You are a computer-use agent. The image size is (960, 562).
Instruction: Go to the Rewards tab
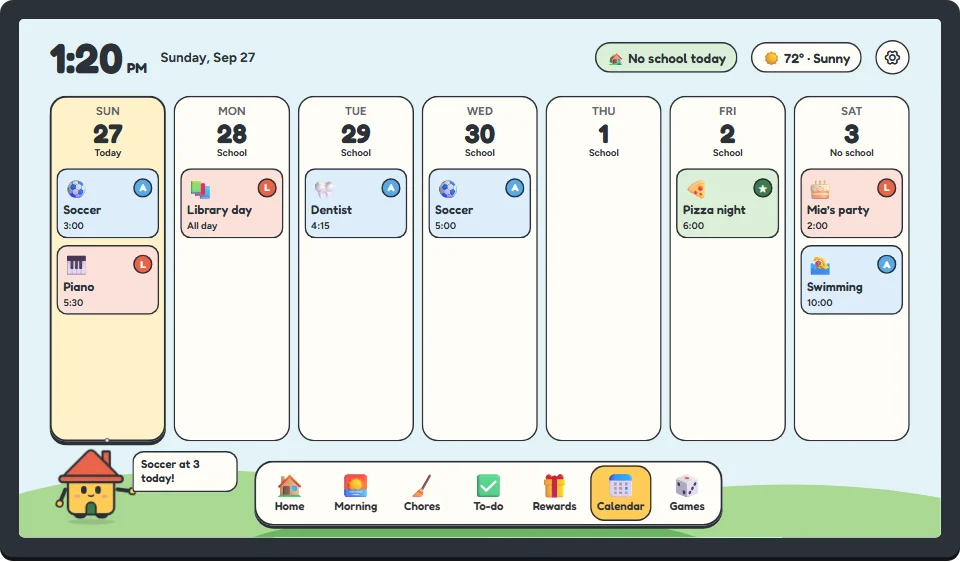554,493
